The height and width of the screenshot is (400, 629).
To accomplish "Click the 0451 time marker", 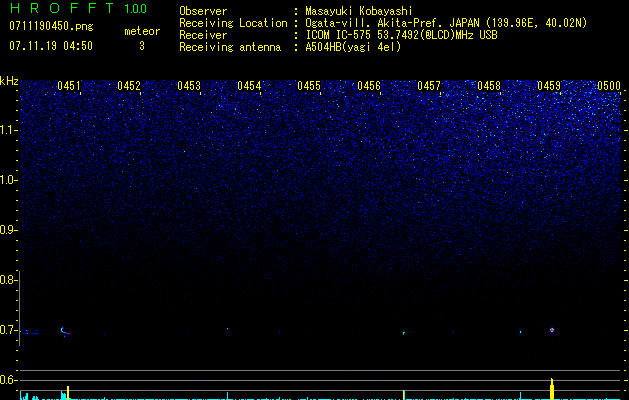I will 69,86.
